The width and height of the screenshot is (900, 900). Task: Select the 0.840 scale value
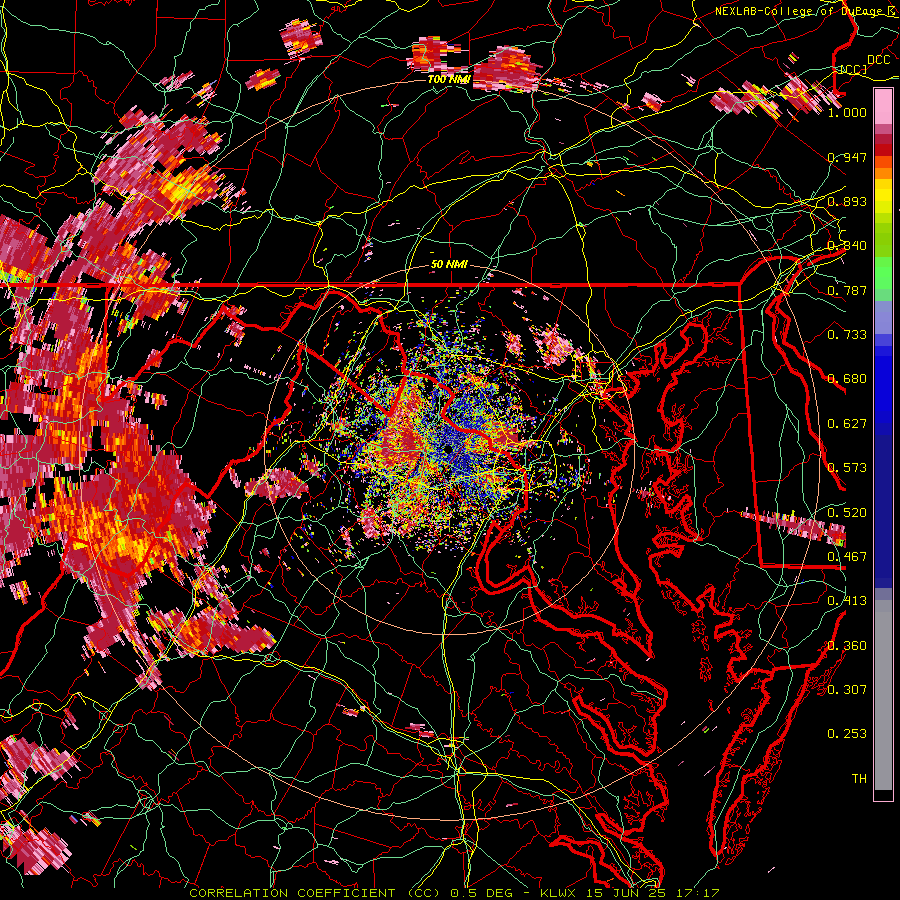(847, 246)
